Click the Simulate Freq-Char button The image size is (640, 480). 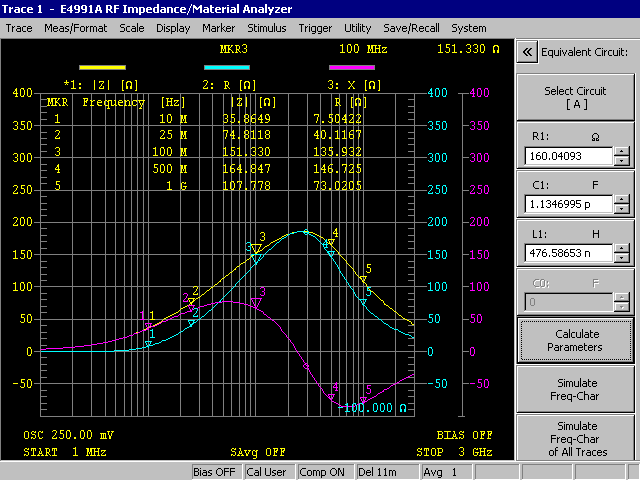pos(576,389)
